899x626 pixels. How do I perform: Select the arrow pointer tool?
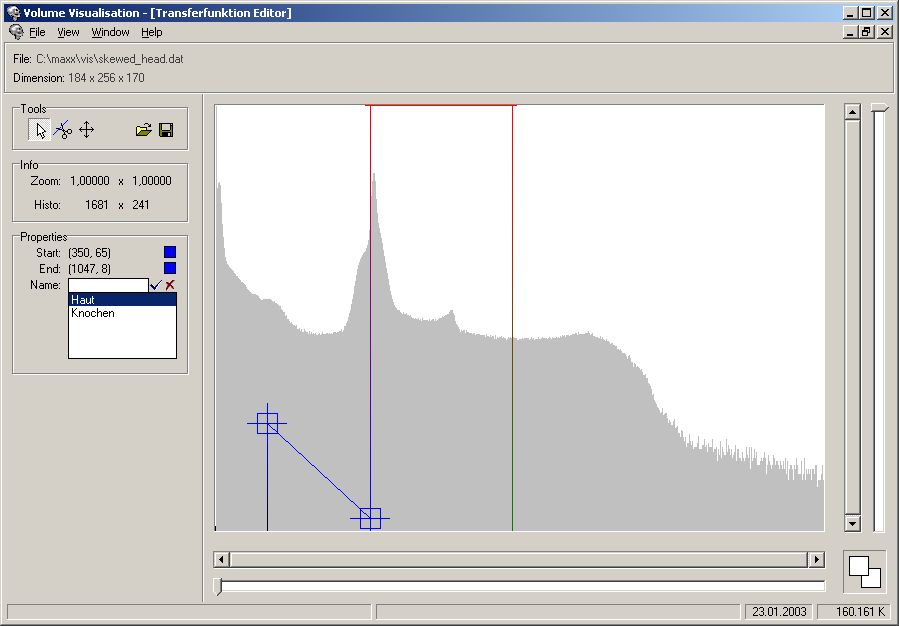pyautogui.click(x=40, y=130)
